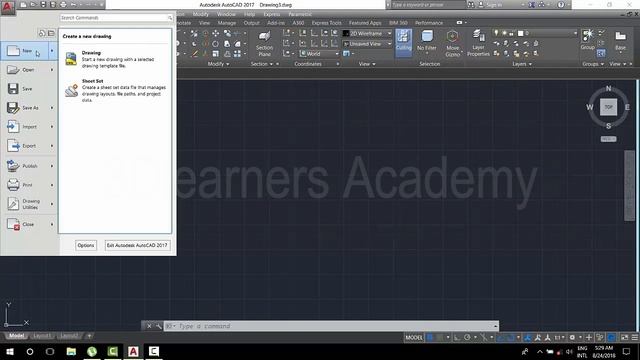Click Exit Autodesk AutoCAD 2017 button
This screenshot has height=360, width=640.
pos(137,246)
